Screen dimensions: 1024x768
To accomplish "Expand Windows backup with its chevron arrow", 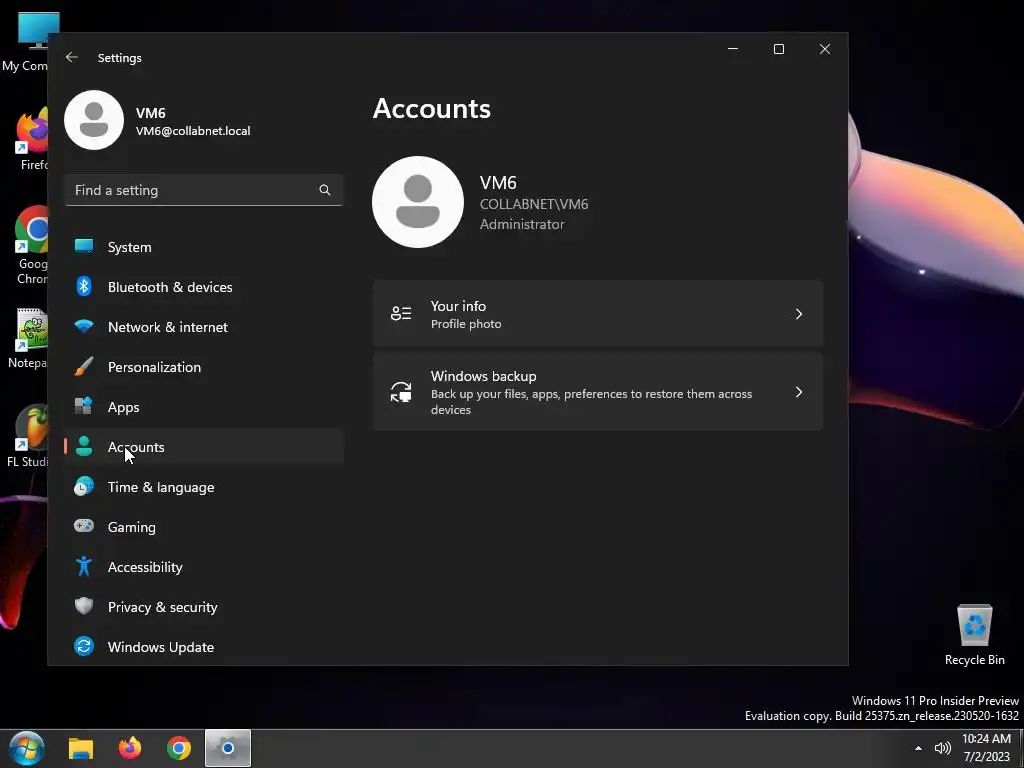I will click(x=799, y=392).
